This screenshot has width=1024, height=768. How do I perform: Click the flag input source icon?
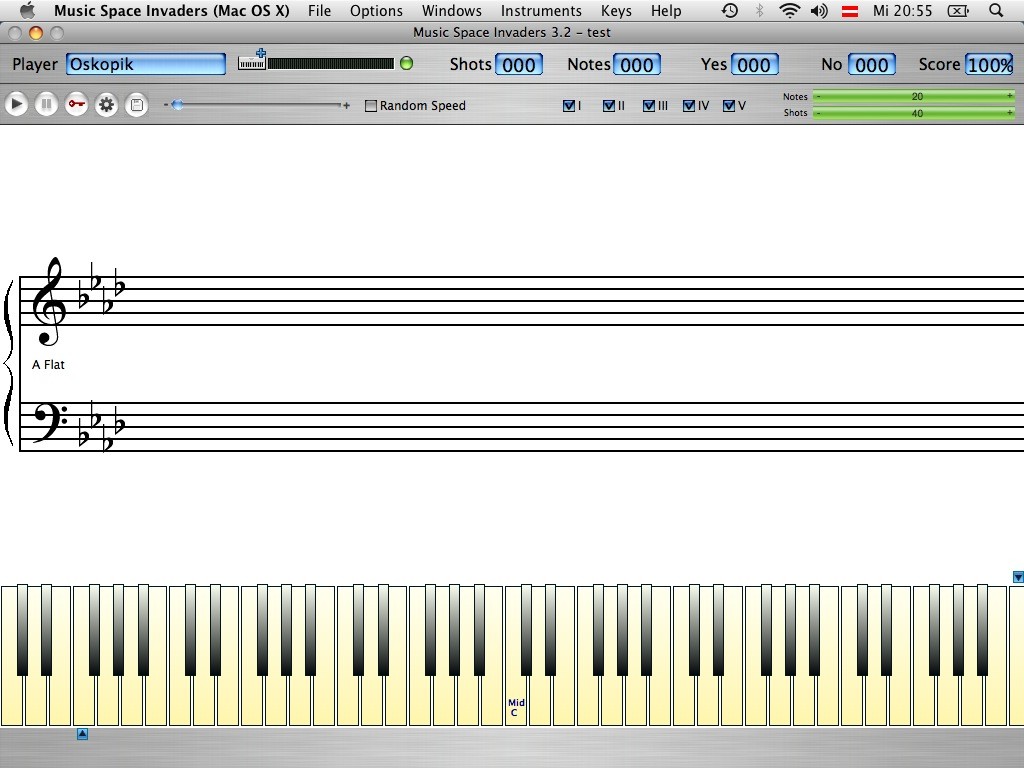850,10
